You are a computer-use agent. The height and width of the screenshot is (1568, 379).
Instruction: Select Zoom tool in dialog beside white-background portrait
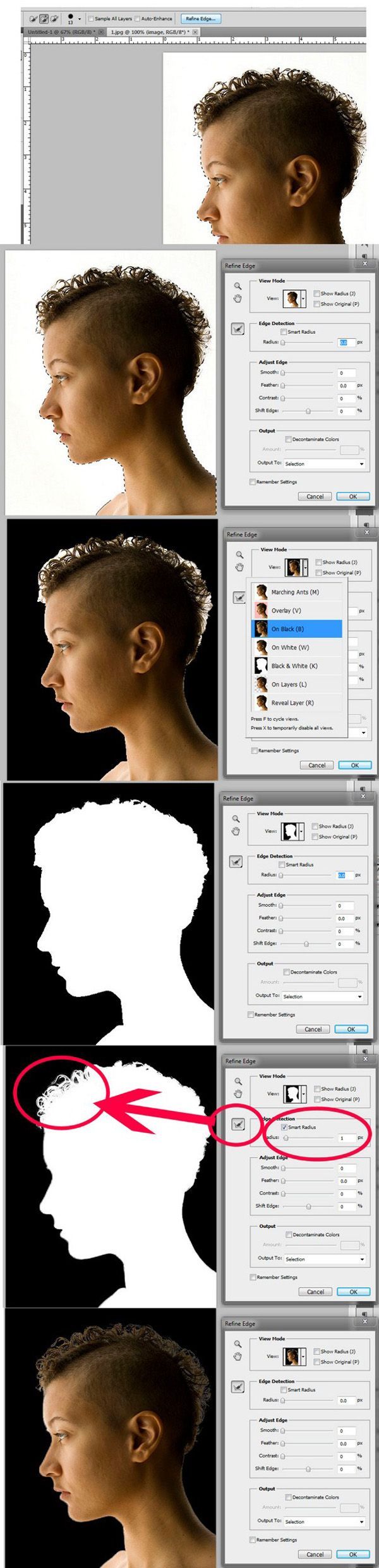[x=238, y=286]
